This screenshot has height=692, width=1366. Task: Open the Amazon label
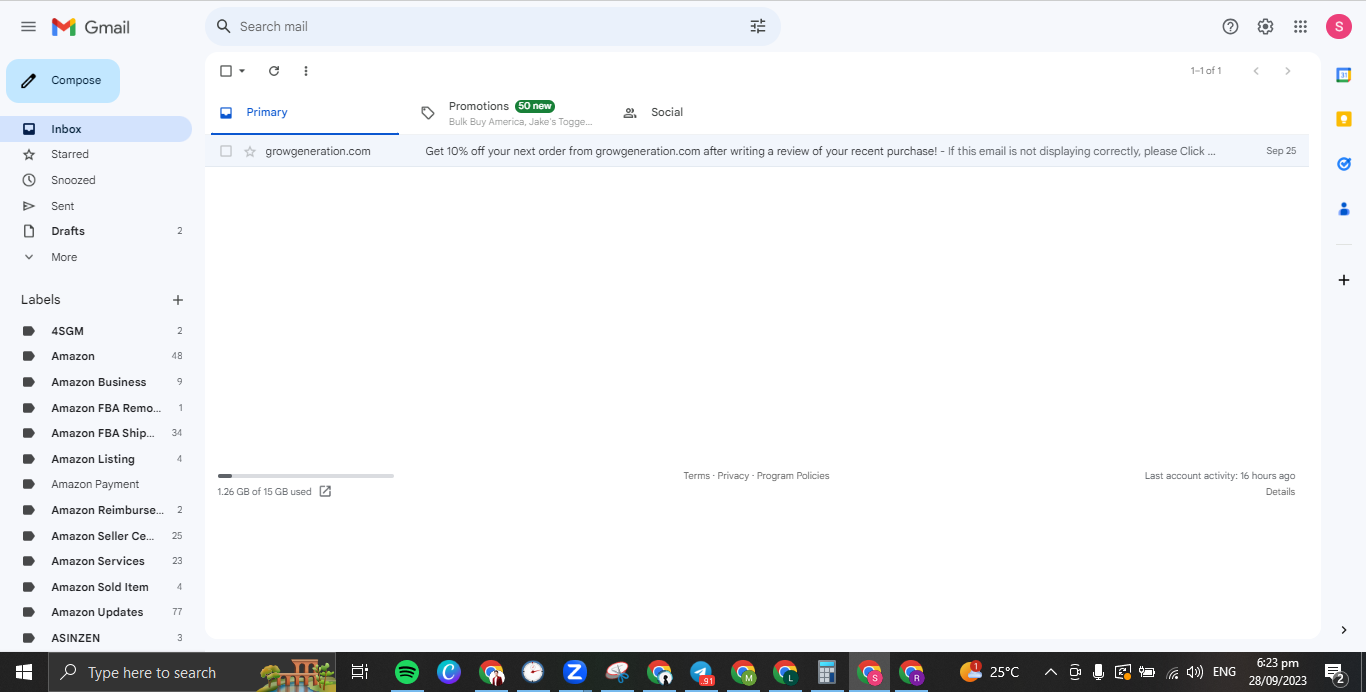coord(96,356)
